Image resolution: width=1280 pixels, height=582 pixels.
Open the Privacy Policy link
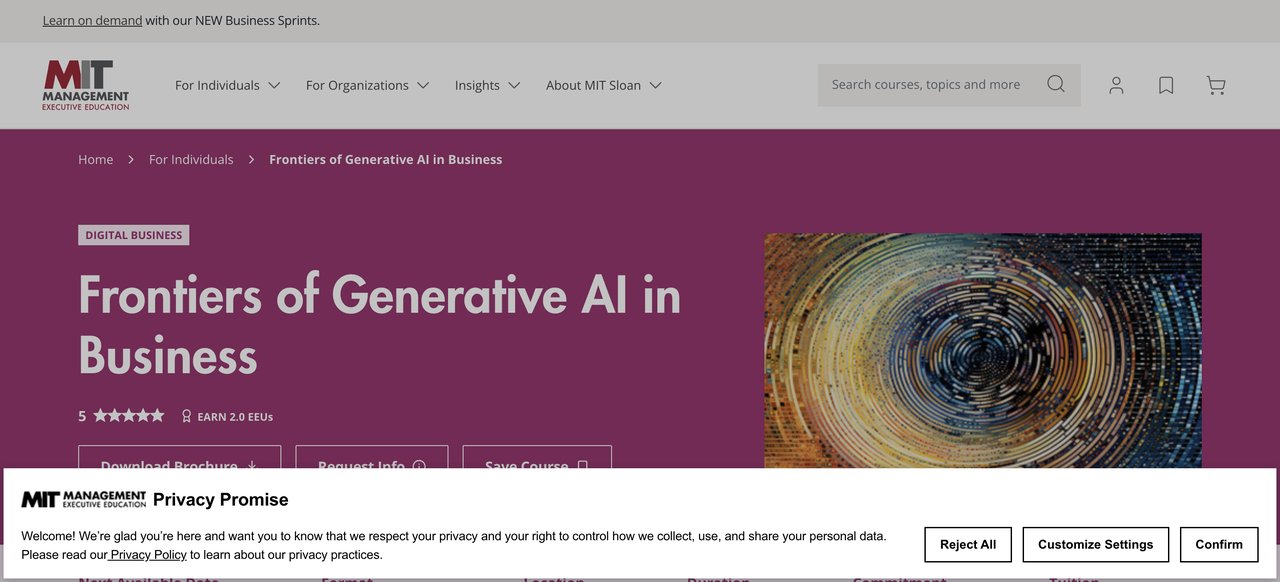coord(148,554)
